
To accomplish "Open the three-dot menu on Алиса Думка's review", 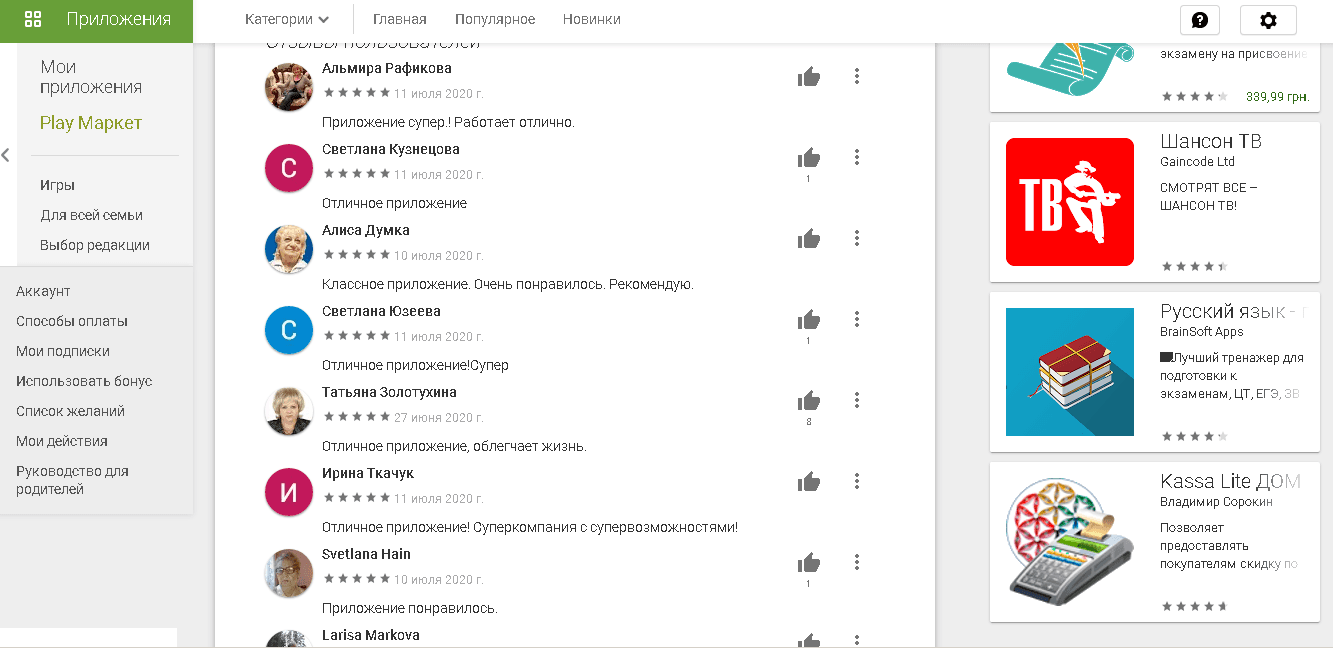I will coord(856,237).
